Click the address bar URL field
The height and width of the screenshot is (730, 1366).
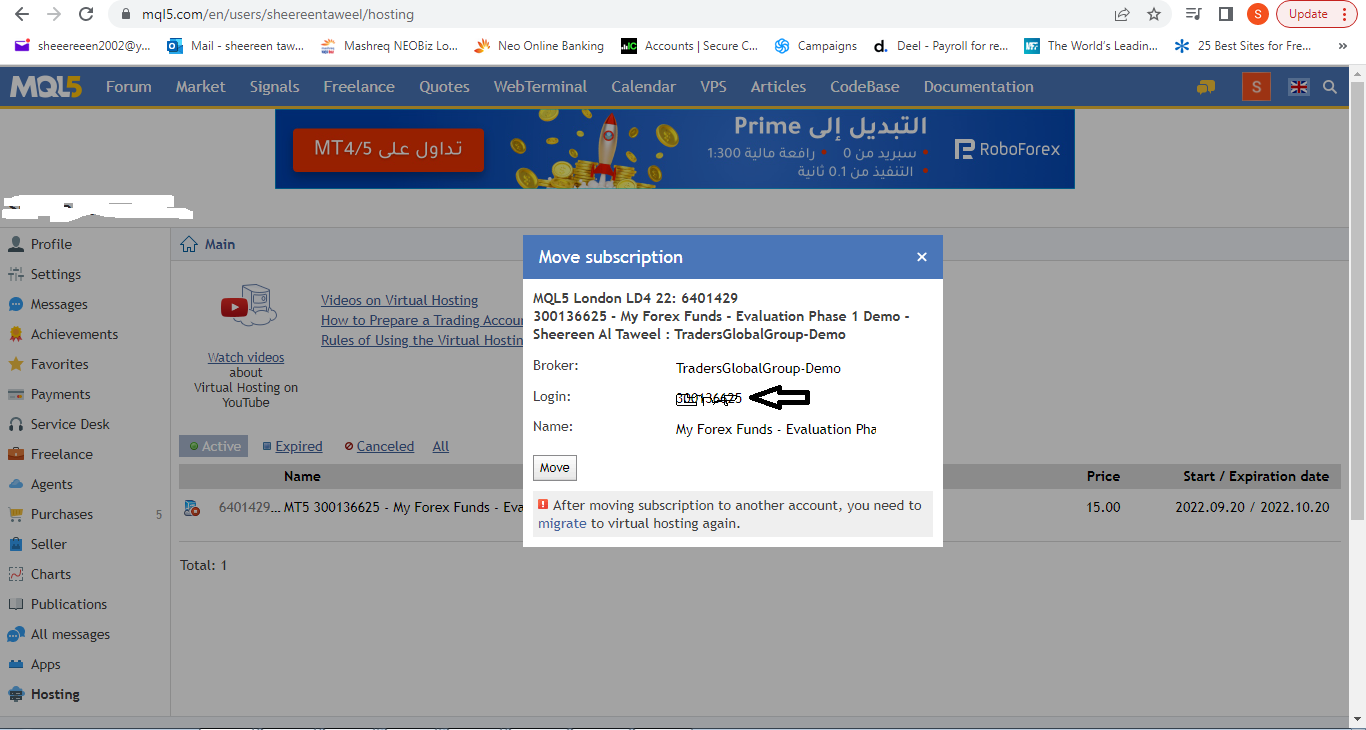click(600, 14)
